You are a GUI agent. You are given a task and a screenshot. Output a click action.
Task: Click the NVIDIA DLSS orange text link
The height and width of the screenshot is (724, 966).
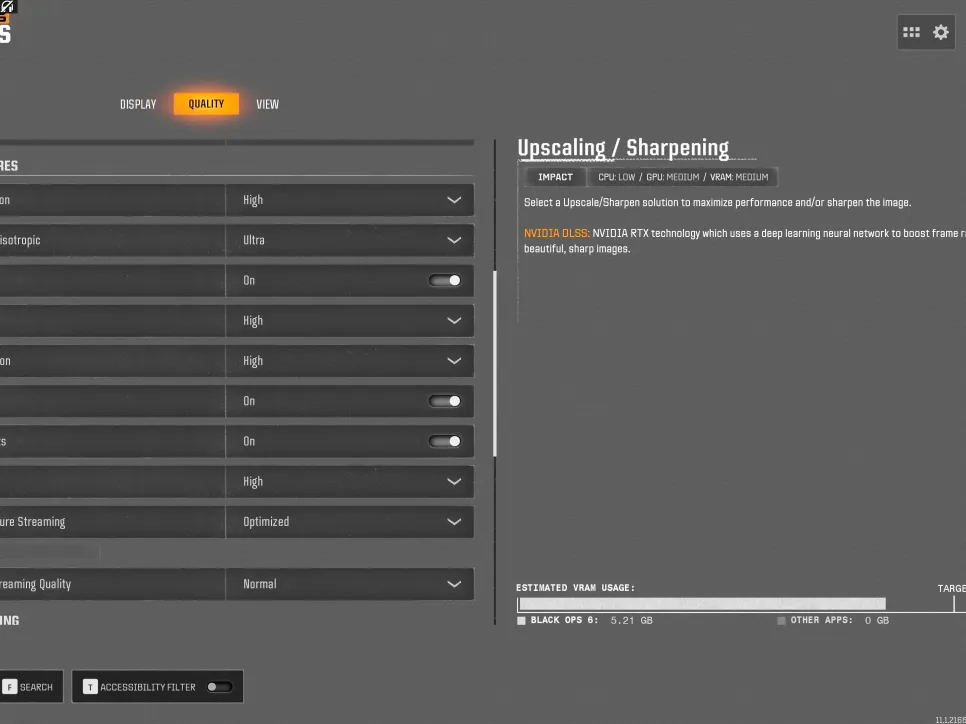pos(555,233)
